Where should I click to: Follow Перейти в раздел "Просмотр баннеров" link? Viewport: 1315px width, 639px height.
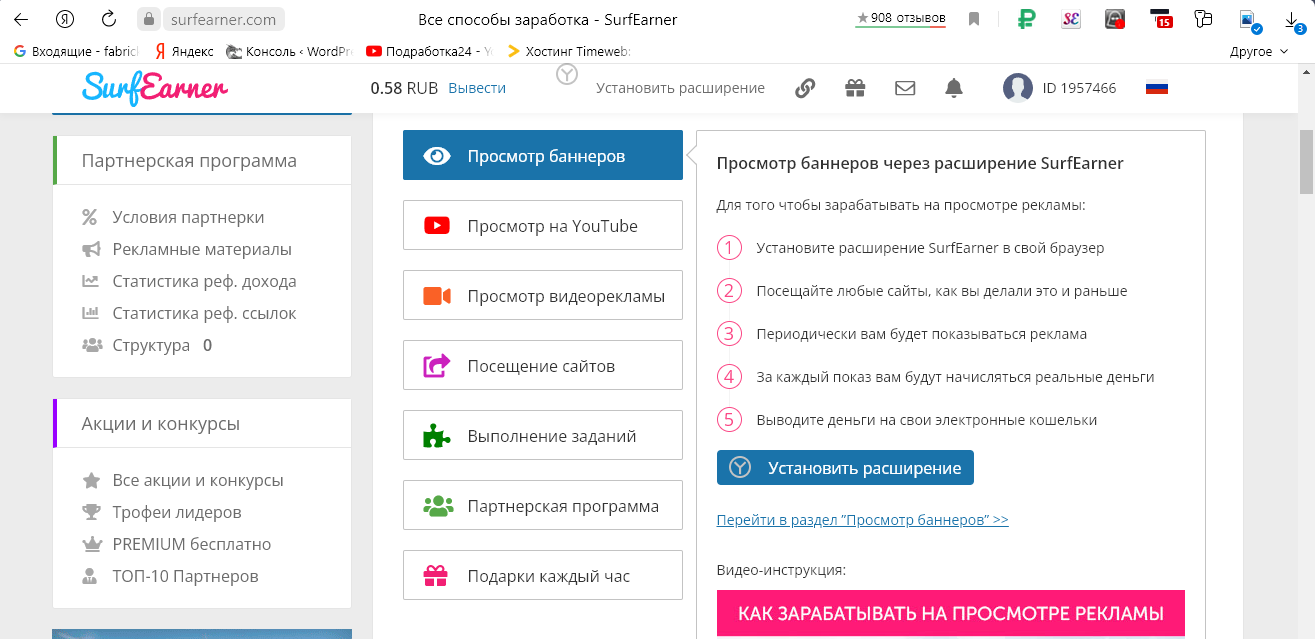tap(863, 520)
